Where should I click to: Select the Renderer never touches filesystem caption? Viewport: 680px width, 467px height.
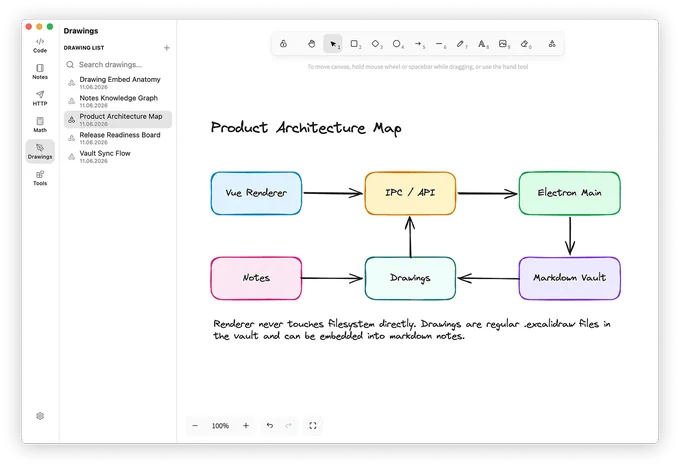click(x=412, y=330)
